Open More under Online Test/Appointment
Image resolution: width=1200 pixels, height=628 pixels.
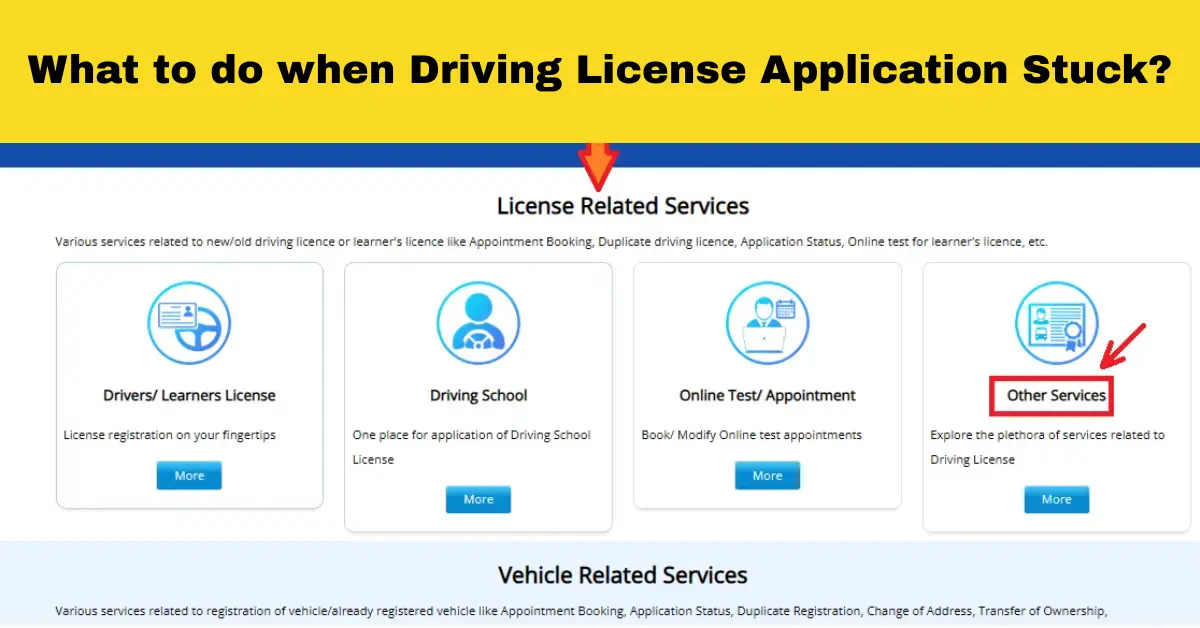coord(767,476)
